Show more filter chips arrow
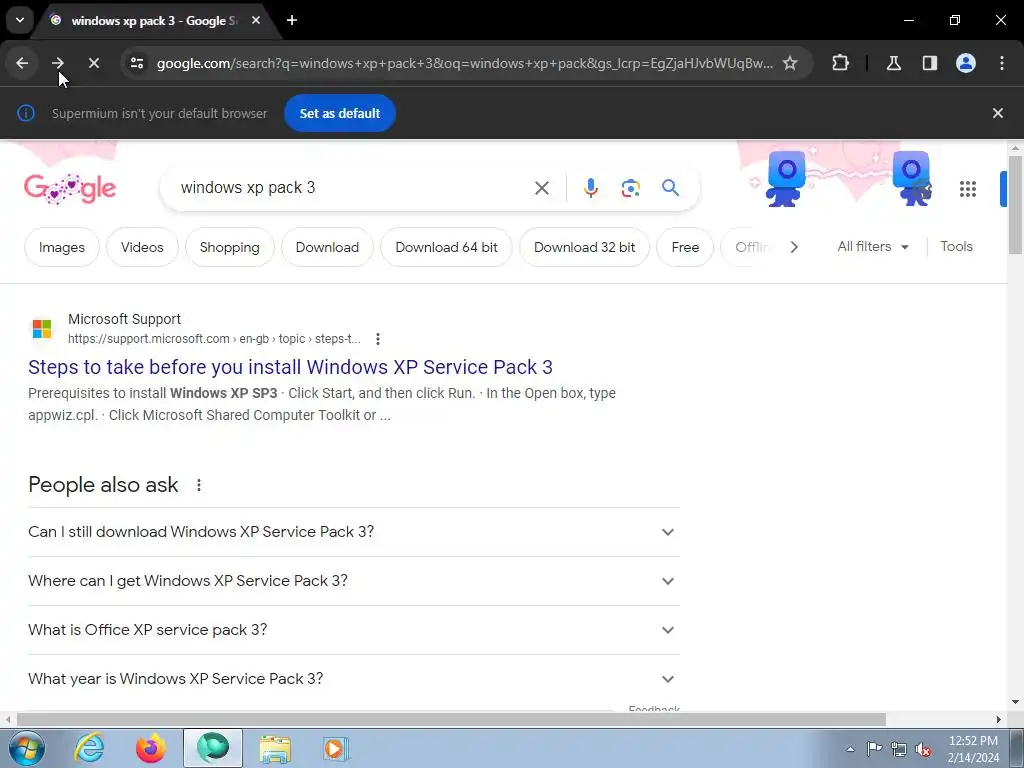Image resolution: width=1024 pixels, height=768 pixels. [793, 248]
